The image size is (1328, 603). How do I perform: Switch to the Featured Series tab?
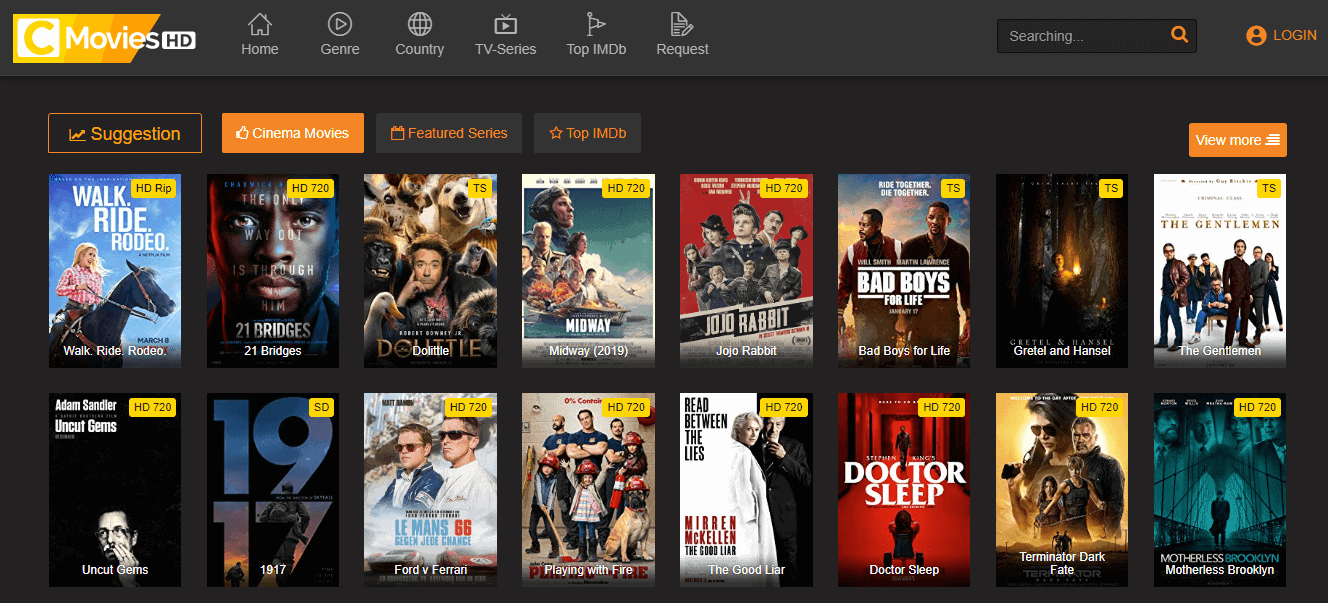pos(449,133)
